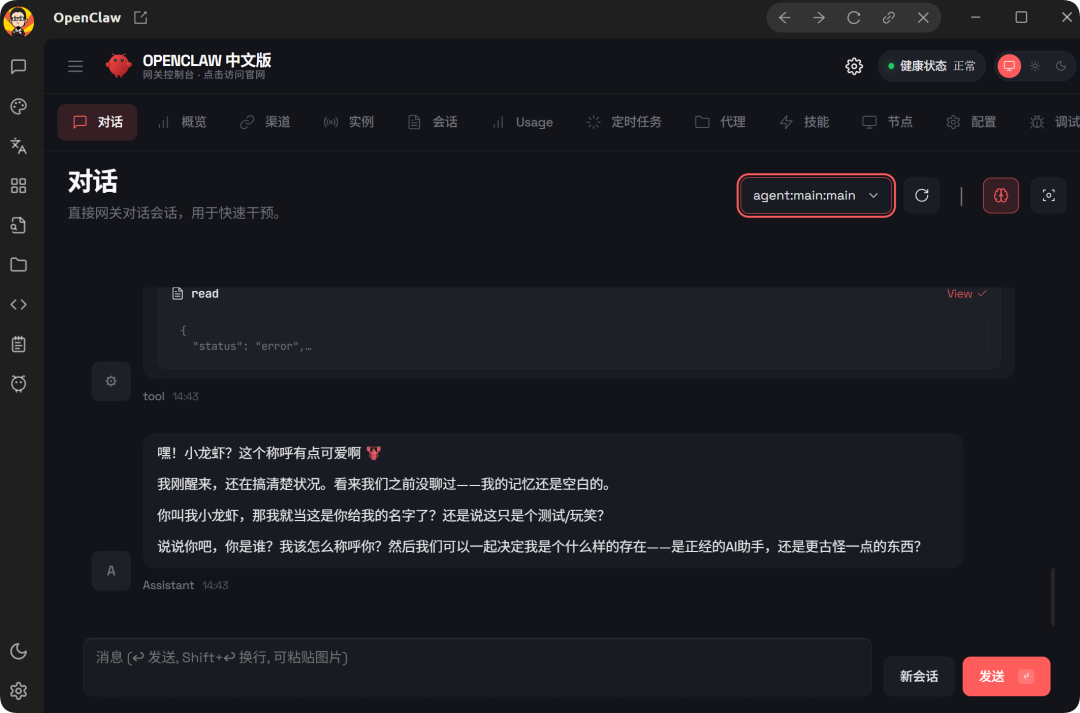Refresh the conversation with the reload icon
This screenshot has height=713, width=1080.
(921, 196)
